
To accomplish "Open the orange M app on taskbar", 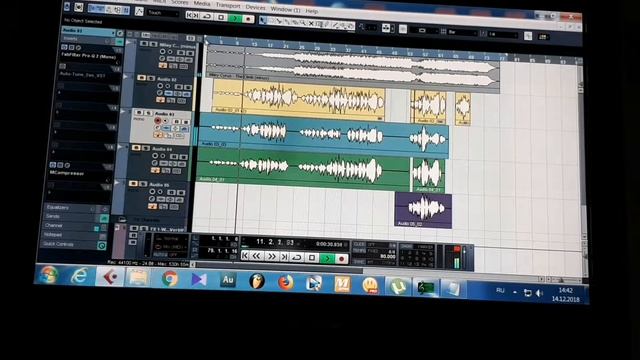I will (342, 284).
